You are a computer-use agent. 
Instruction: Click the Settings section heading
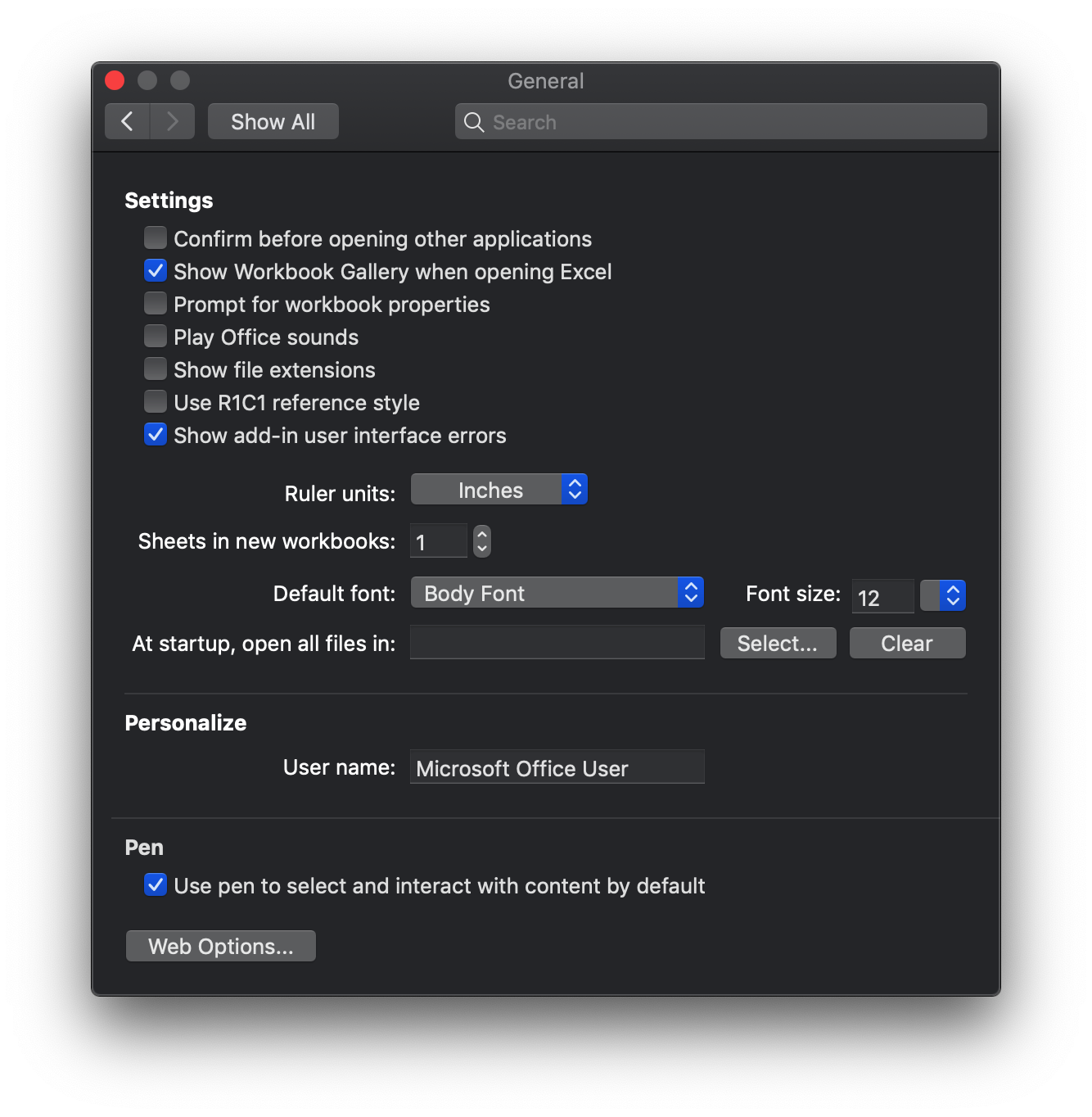click(169, 201)
